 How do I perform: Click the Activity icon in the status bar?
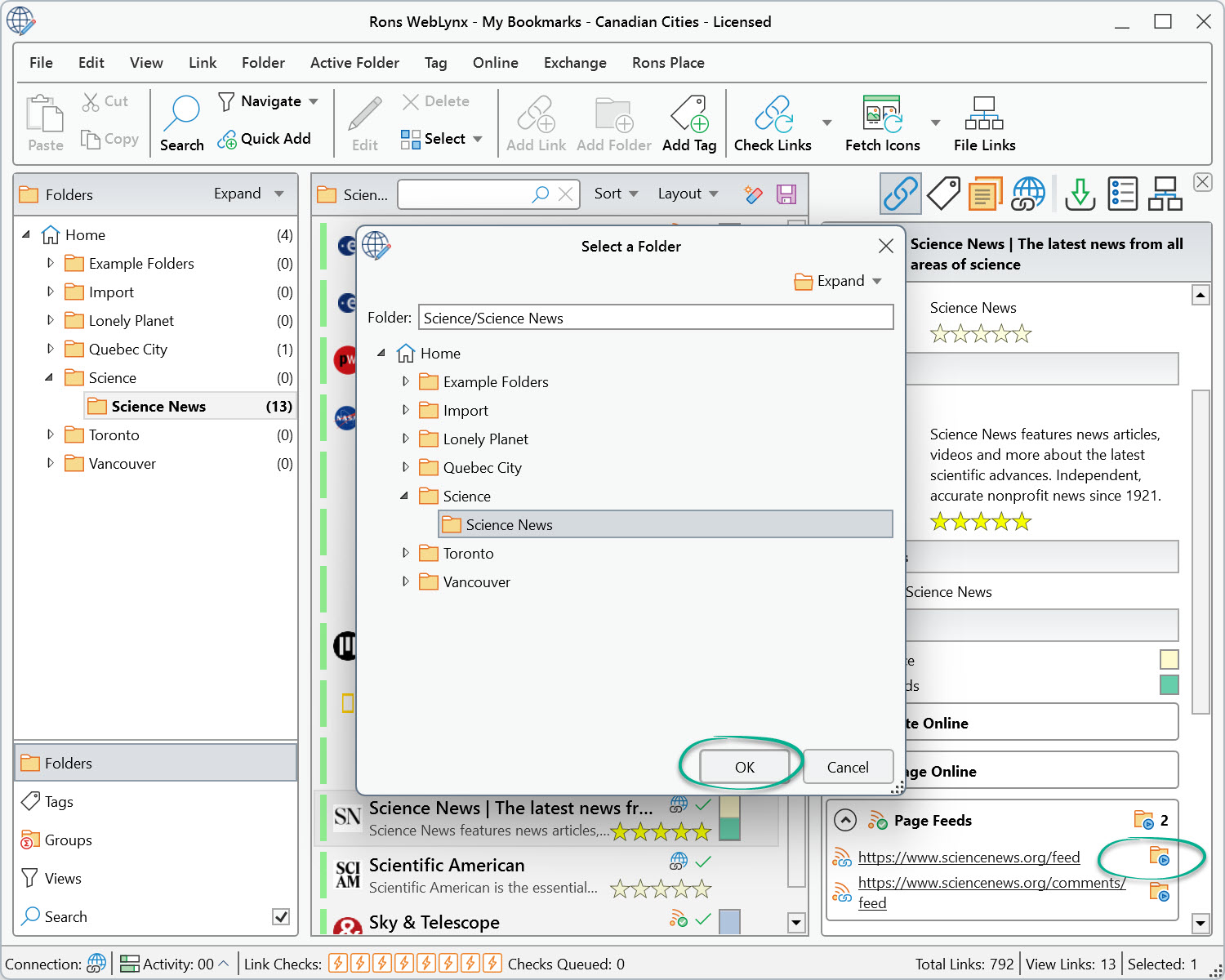[x=130, y=964]
